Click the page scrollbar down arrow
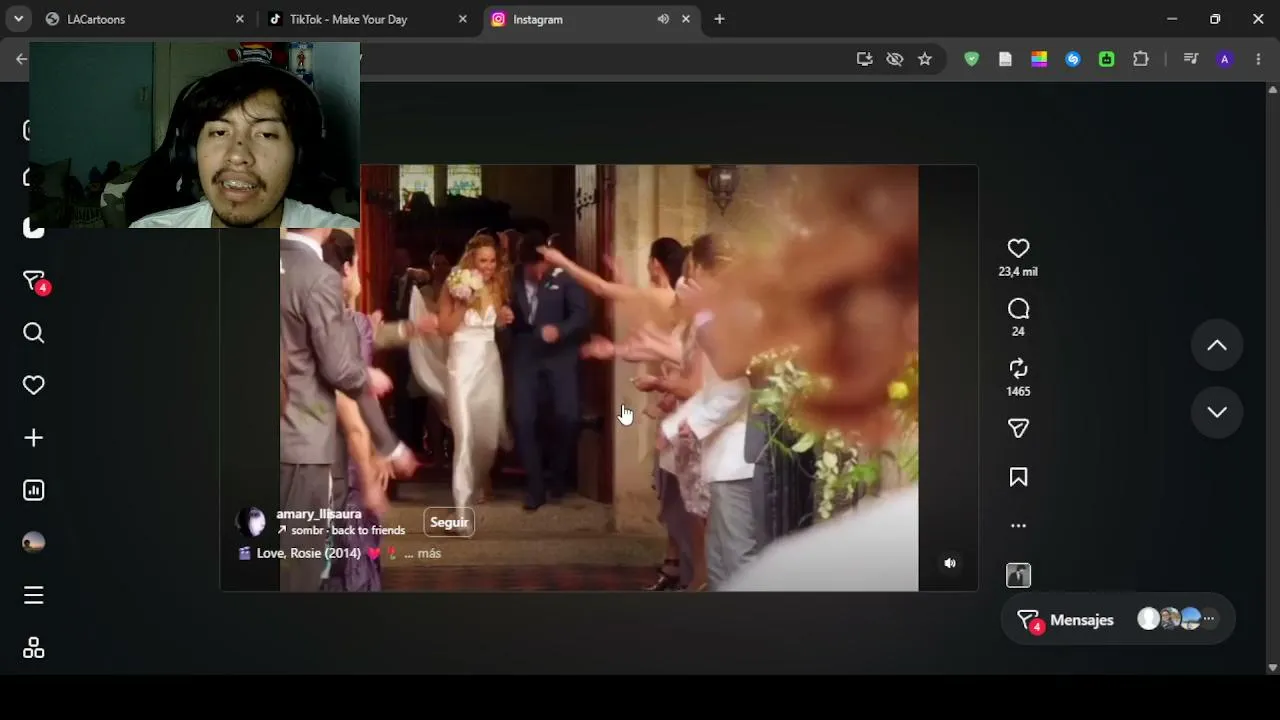This screenshot has width=1280, height=720. pos(1272,667)
